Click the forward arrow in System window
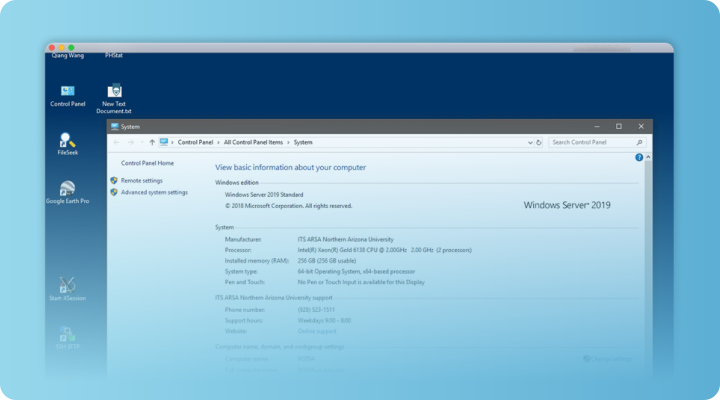The image size is (720, 400). click(x=130, y=142)
